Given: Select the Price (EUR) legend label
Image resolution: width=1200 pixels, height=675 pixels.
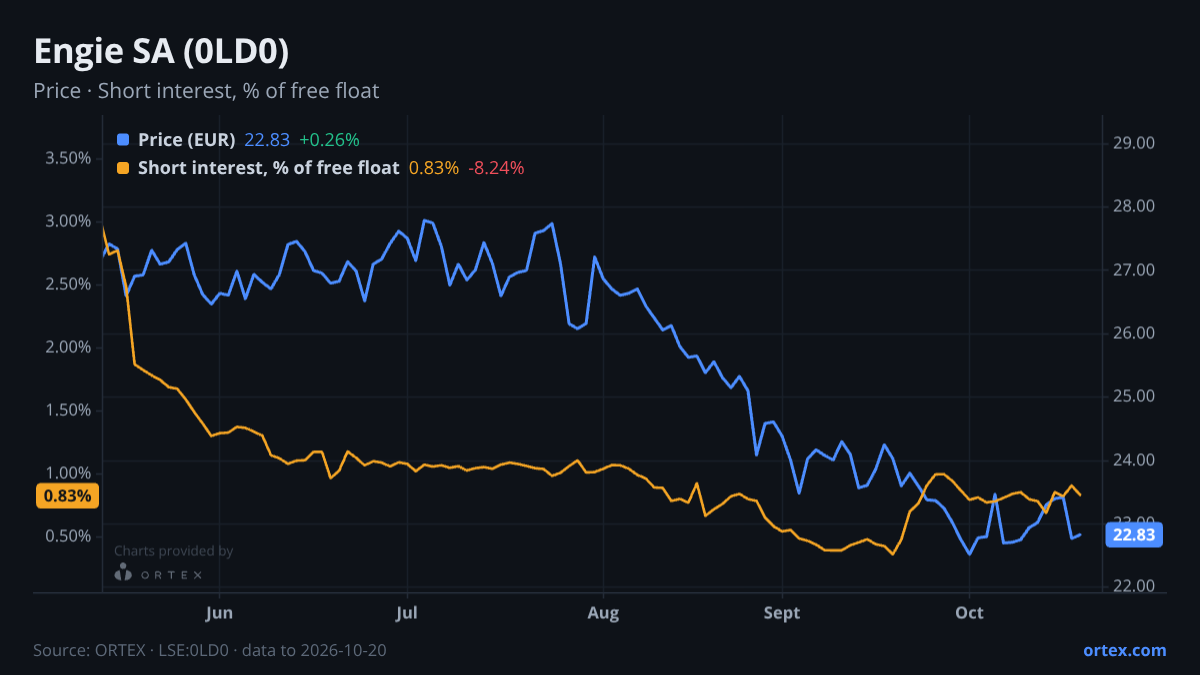Looking at the screenshot, I should [x=187, y=140].
